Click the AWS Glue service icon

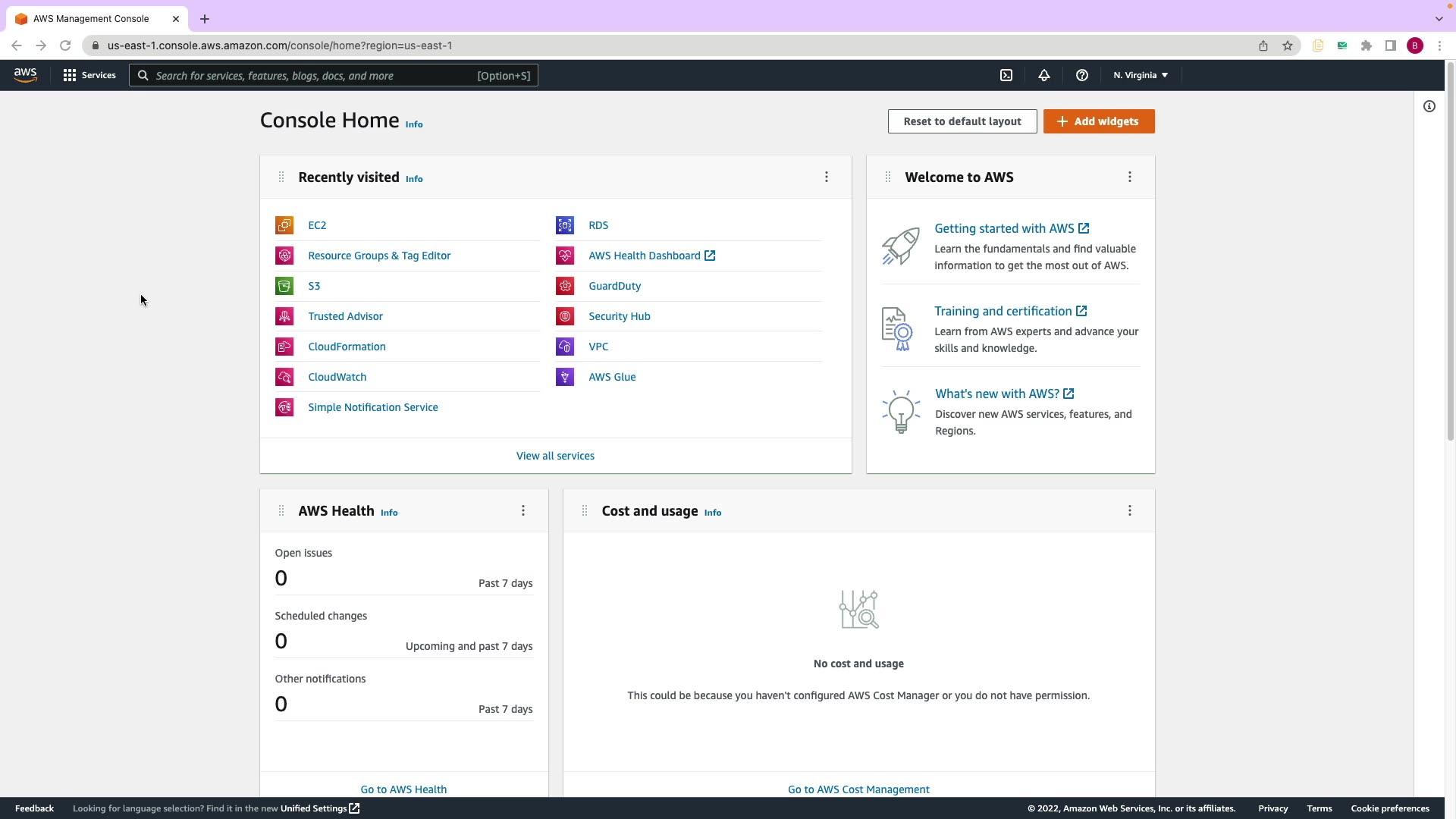[565, 377]
